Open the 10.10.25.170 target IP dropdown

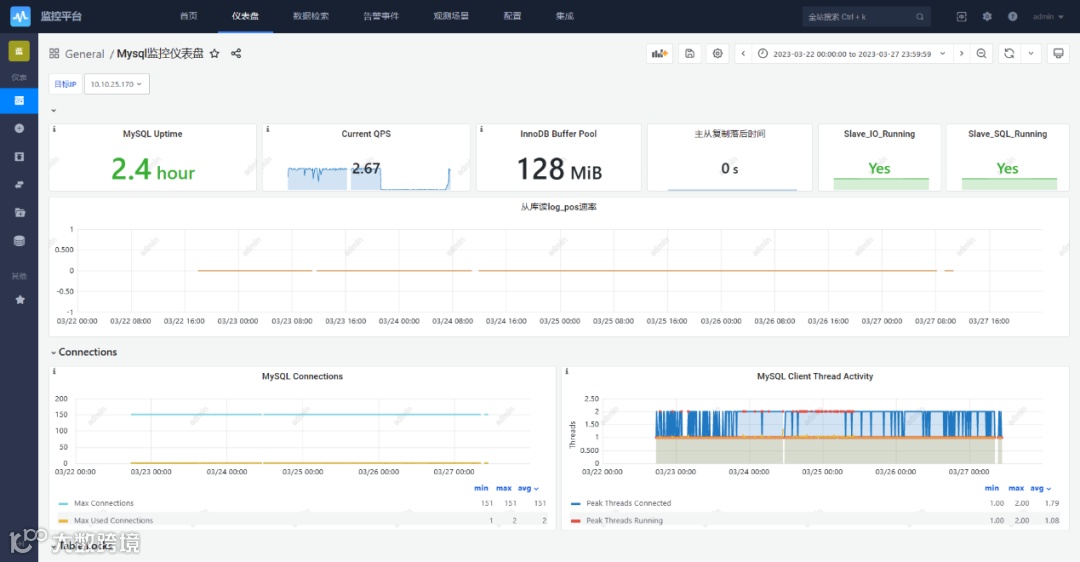pos(116,84)
